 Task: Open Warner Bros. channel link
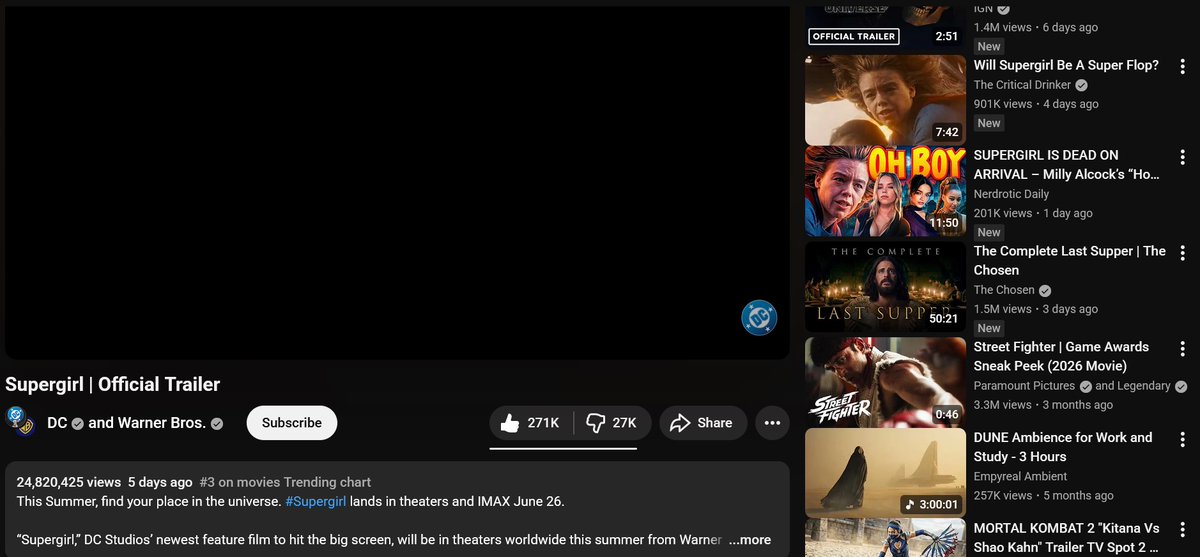(x=161, y=423)
